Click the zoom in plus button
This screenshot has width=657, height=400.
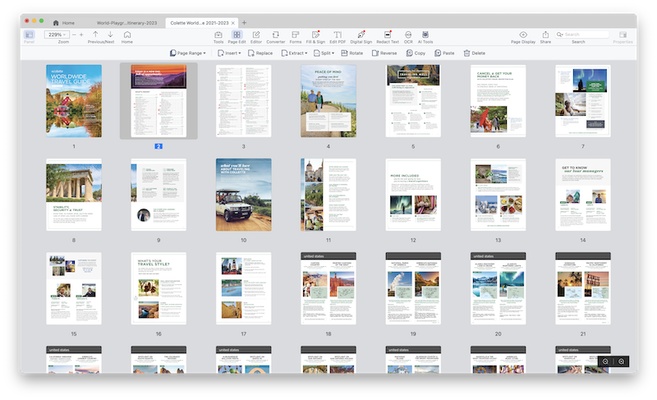(x=81, y=35)
